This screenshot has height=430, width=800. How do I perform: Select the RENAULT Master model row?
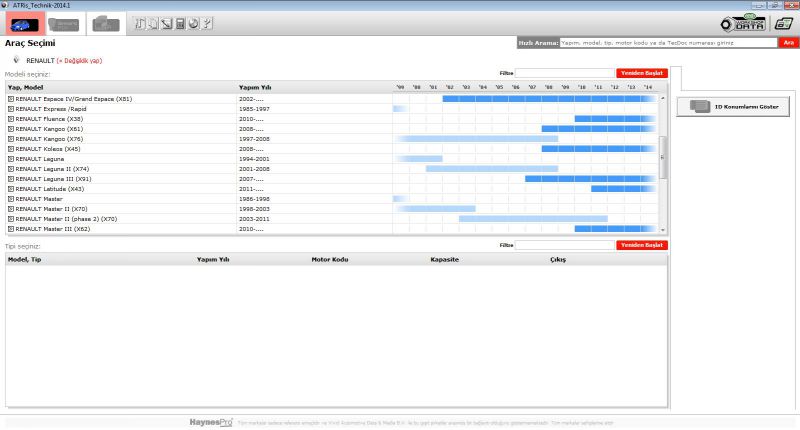click(332, 199)
